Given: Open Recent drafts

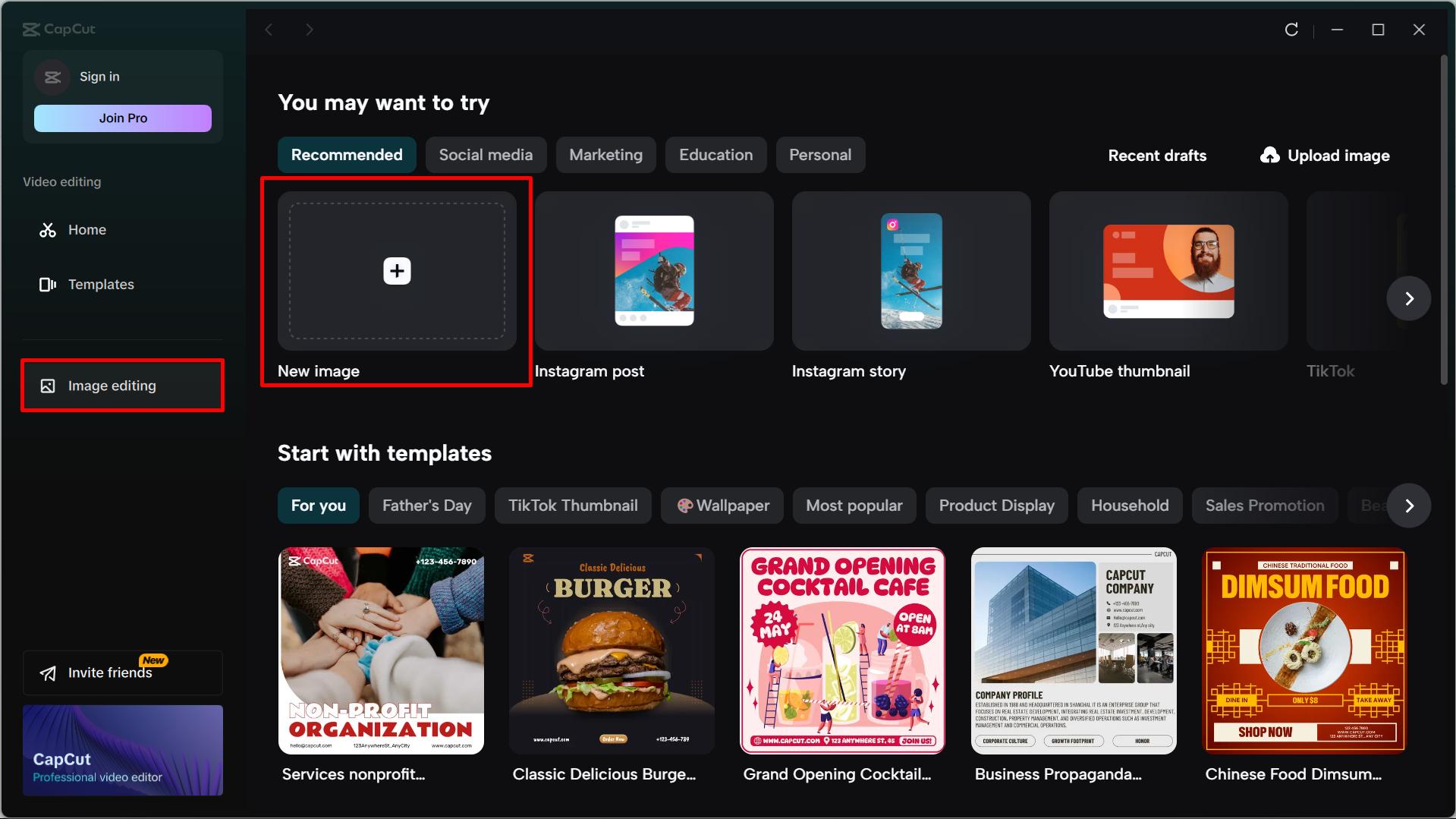Looking at the screenshot, I should (x=1157, y=155).
